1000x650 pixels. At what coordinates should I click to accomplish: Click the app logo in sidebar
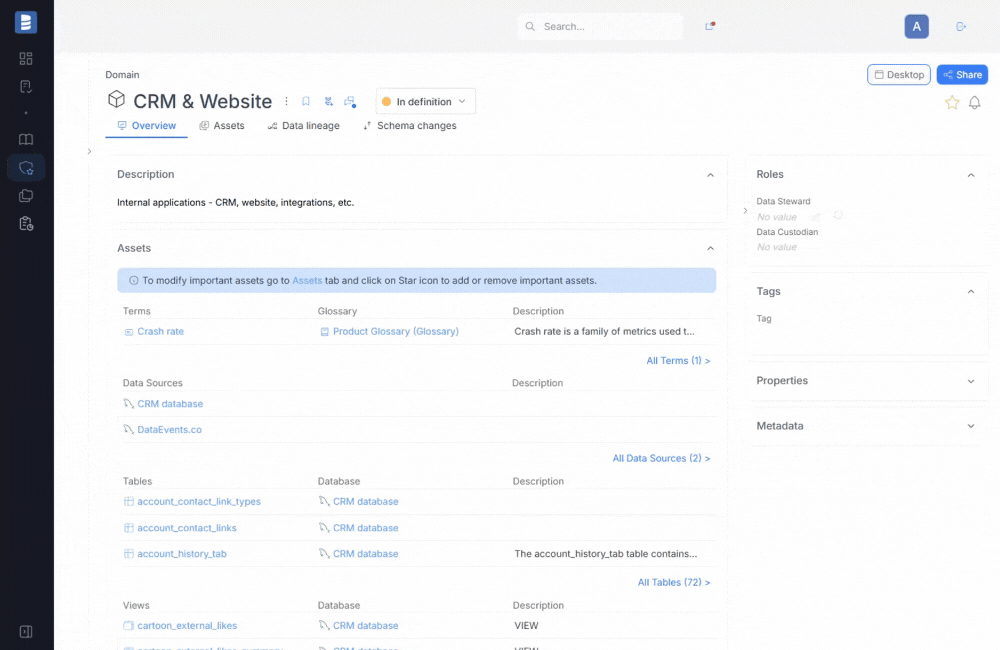point(26,22)
